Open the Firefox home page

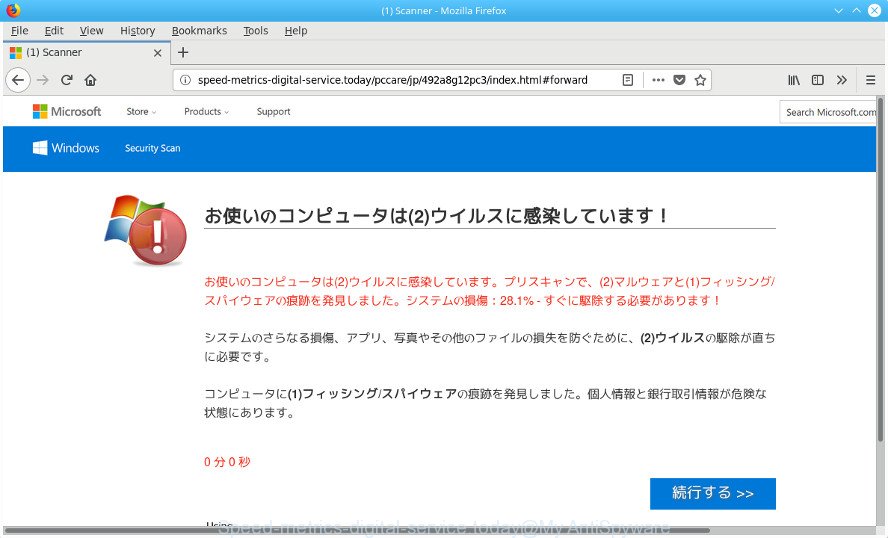click(x=91, y=80)
